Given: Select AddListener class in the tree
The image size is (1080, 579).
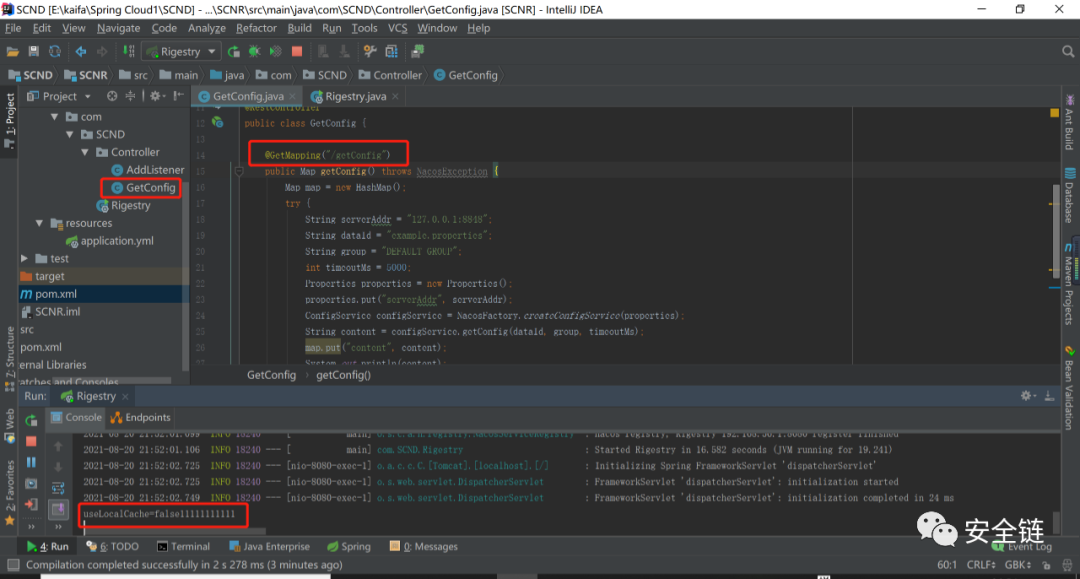Looking at the screenshot, I should [x=148, y=170].
